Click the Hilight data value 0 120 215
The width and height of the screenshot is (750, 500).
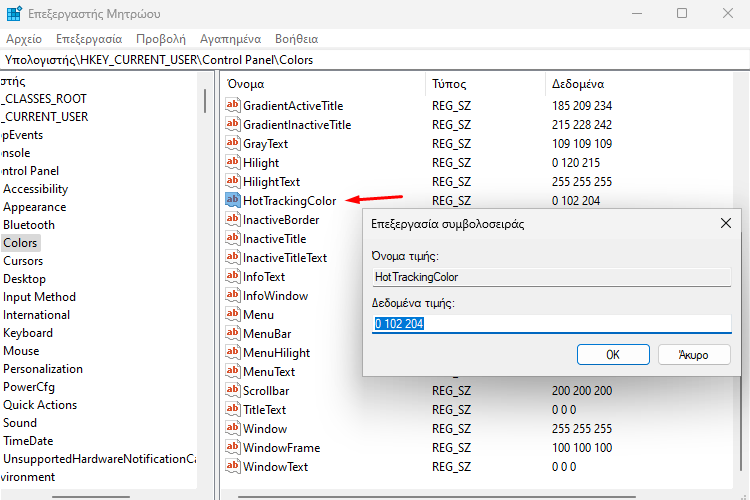pos(575,163)
